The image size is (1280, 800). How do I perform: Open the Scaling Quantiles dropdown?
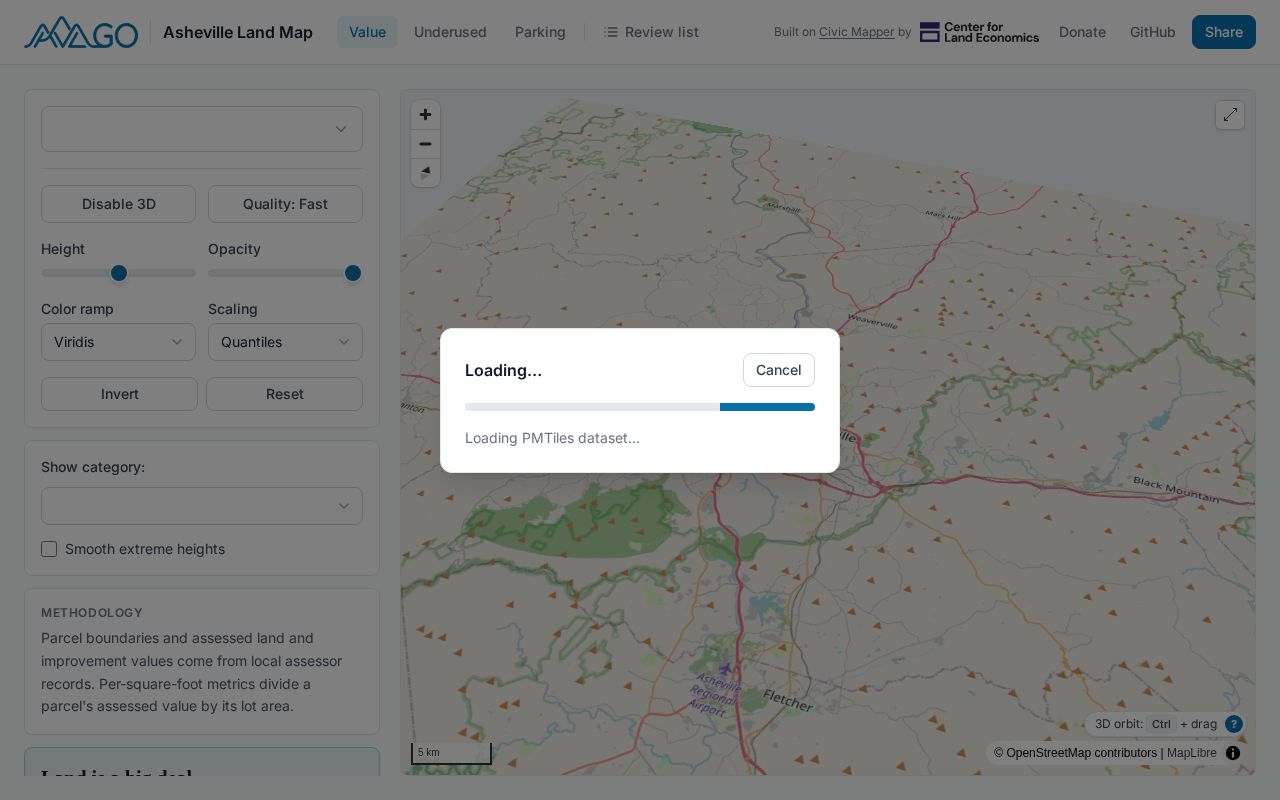(285, 342)
